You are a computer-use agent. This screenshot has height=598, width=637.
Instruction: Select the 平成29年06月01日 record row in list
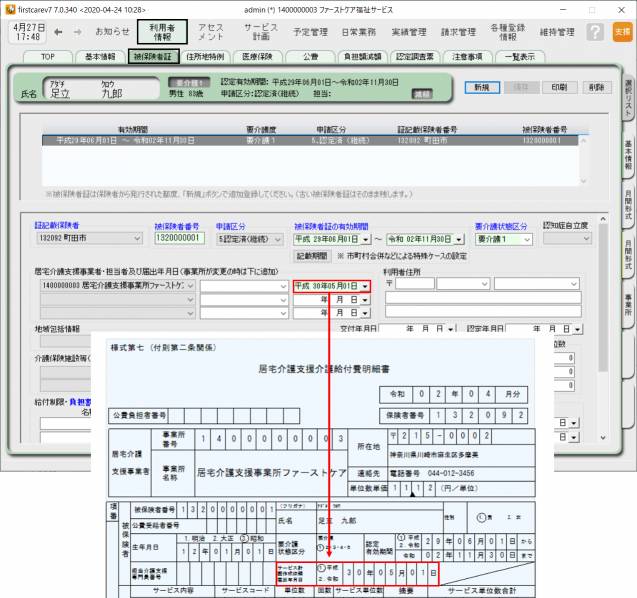tap(300, 142)
